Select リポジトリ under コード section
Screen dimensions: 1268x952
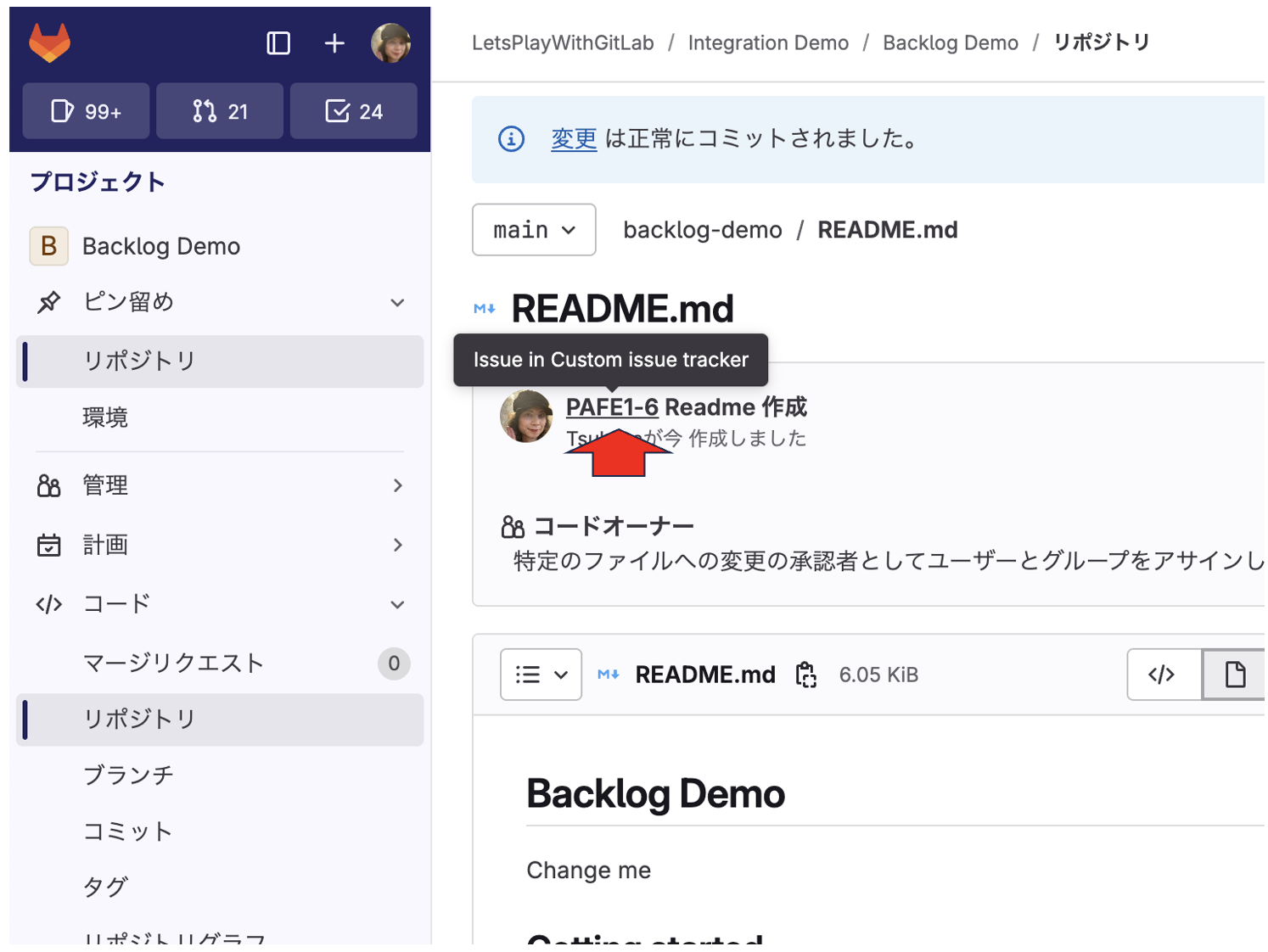[220, 720]
